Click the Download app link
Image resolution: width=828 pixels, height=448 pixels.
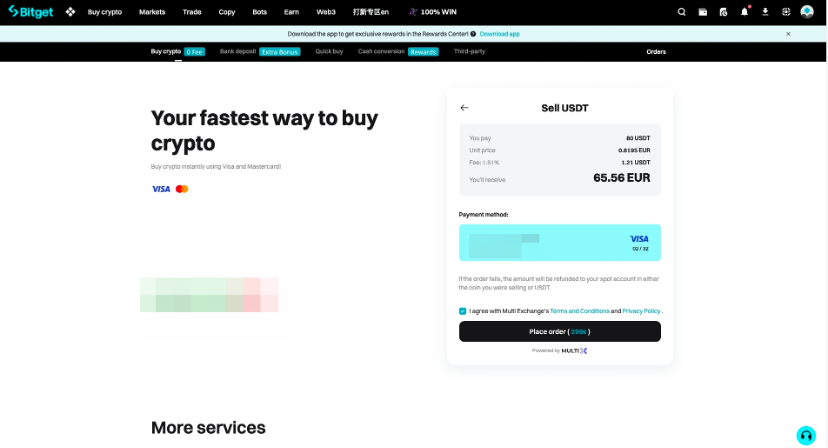[500, 34]
